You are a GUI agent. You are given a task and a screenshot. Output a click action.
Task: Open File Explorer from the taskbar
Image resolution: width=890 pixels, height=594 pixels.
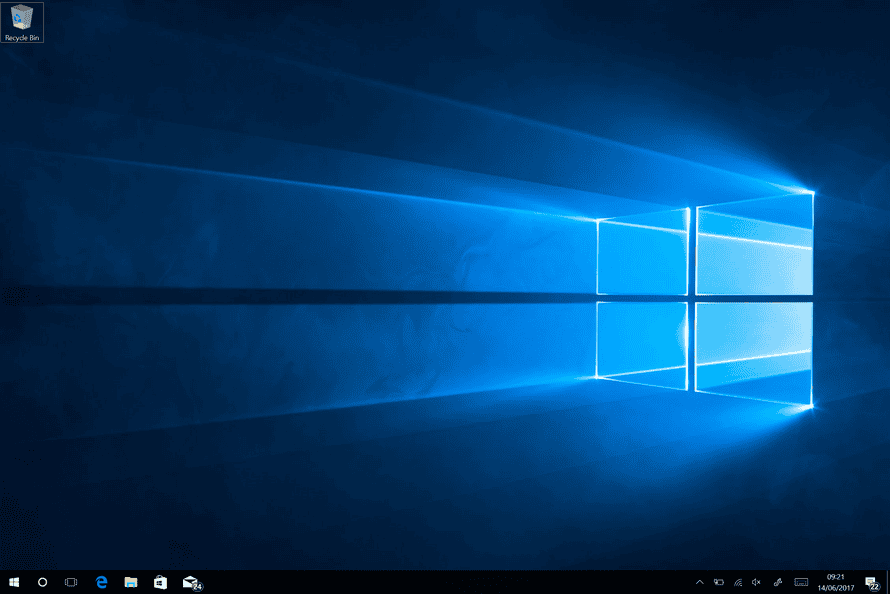[x=130, y=581]
